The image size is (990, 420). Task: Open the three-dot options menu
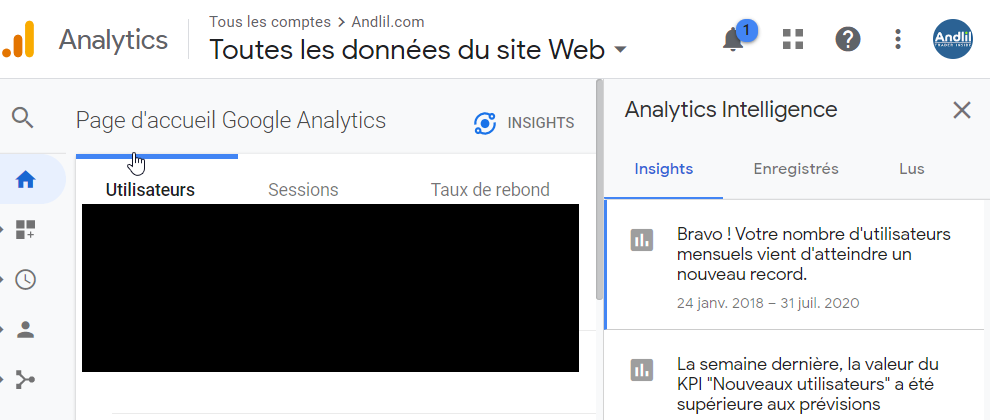pos(898,39)
